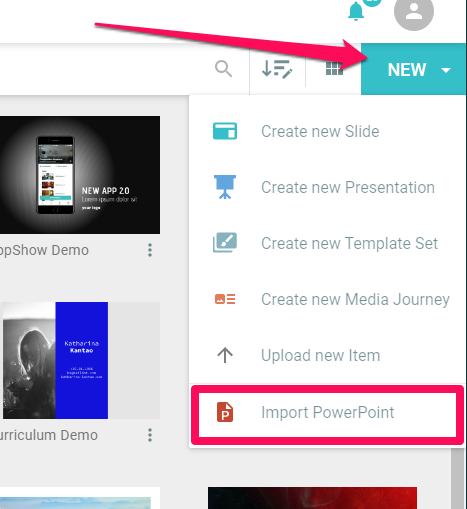Open the sort and edit order icon
This screenshot has width=467, height=509.
pos(277,69)
